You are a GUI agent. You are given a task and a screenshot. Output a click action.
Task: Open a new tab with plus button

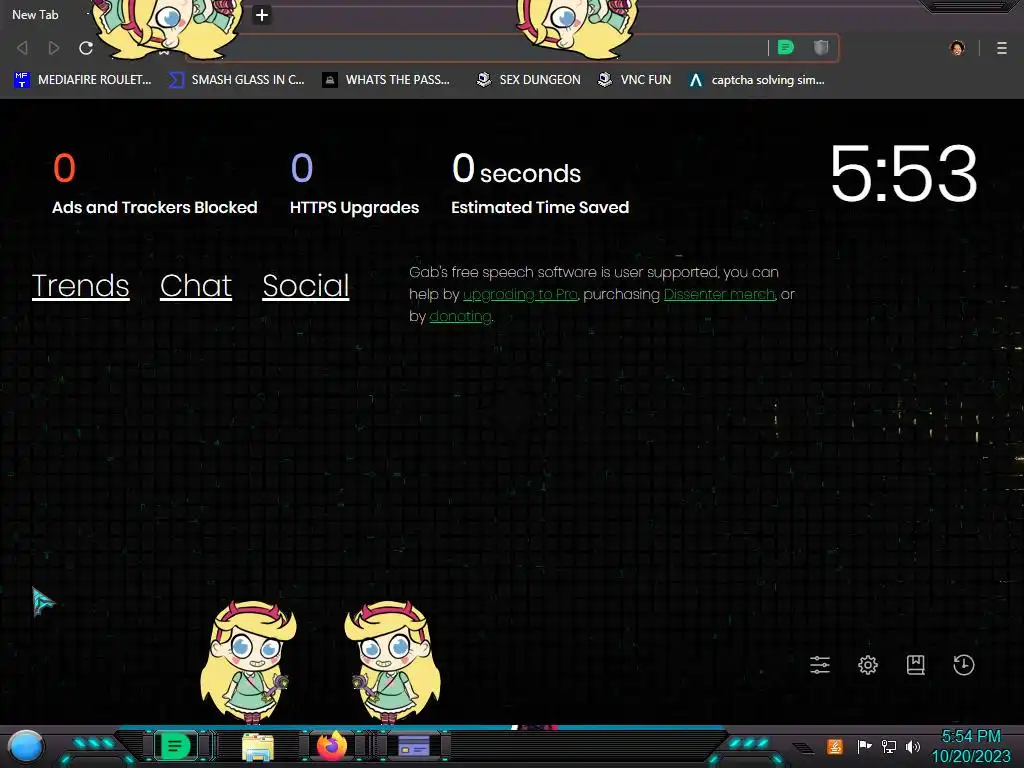coord(261,15)
